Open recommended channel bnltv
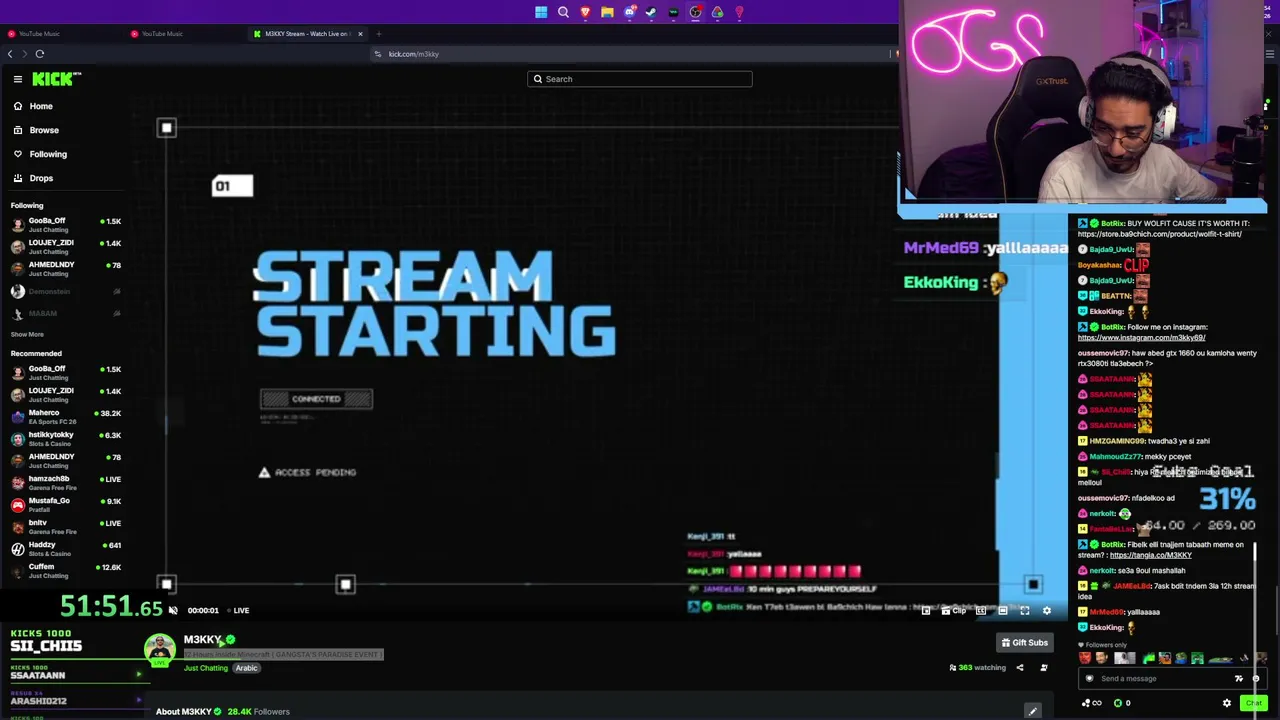The height and width of the screenshot is (720, 1280). pyautogui.click(x=65, y=526)
